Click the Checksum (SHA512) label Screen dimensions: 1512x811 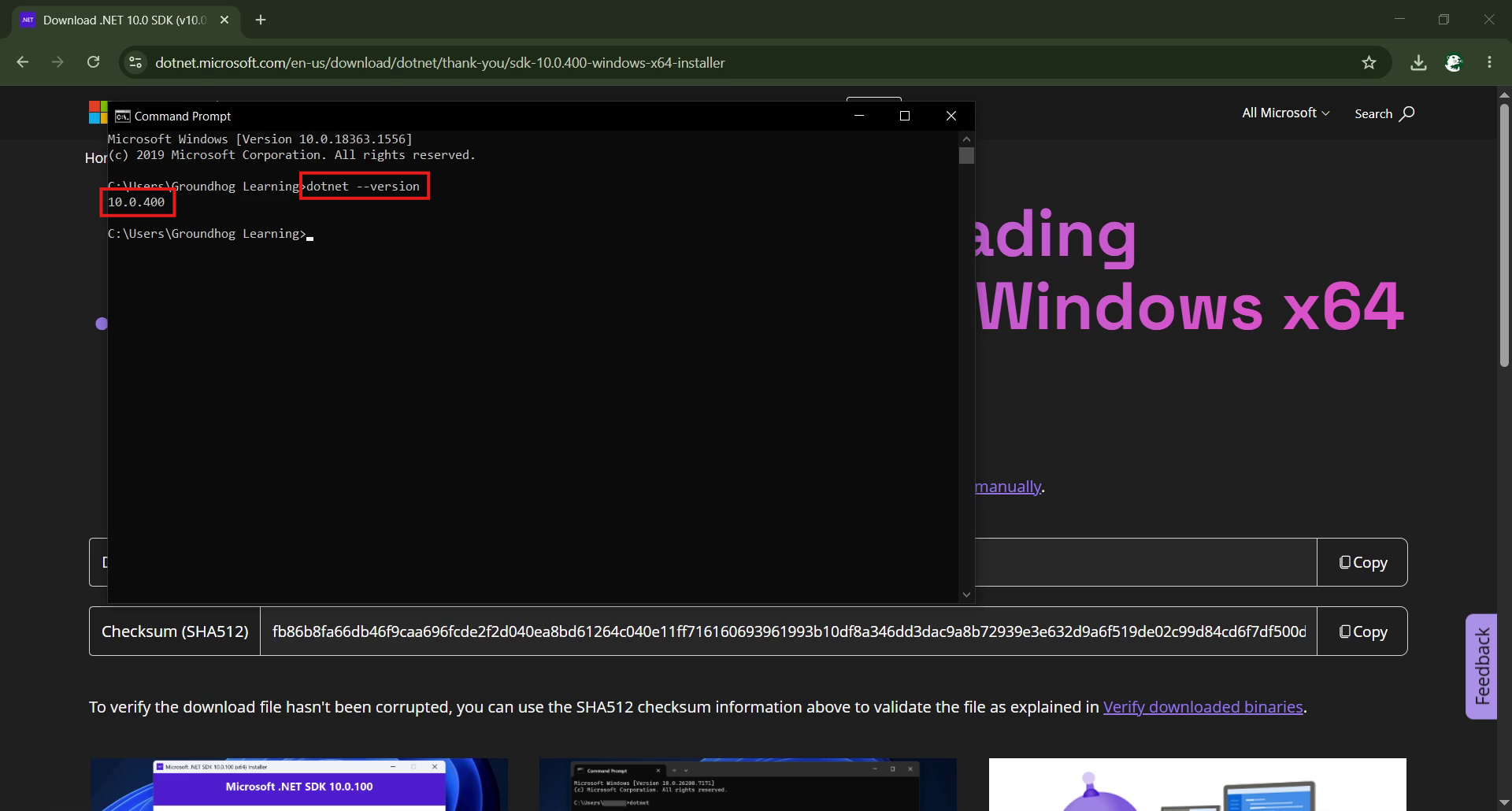175,631
